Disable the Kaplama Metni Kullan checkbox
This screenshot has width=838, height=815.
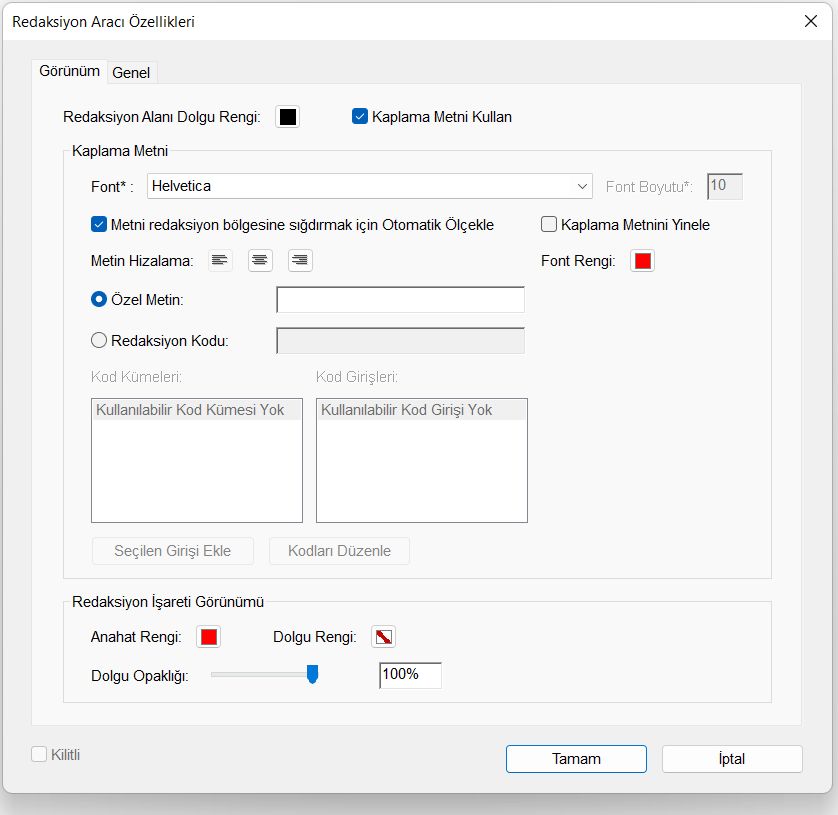coord(361,117)
